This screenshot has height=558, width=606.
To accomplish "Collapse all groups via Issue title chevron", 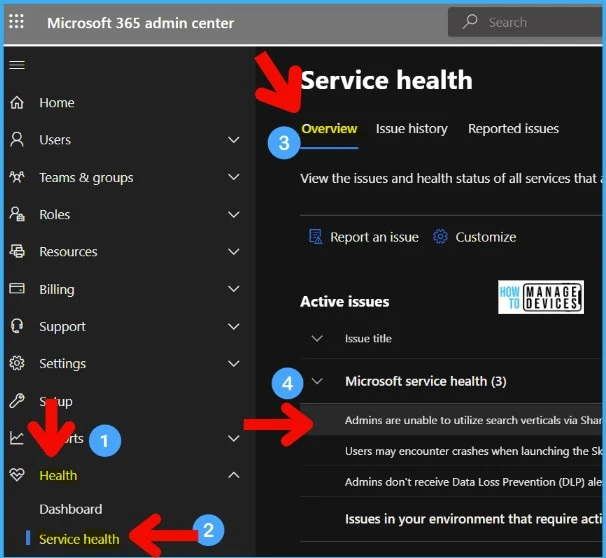I will click(317, 339).
